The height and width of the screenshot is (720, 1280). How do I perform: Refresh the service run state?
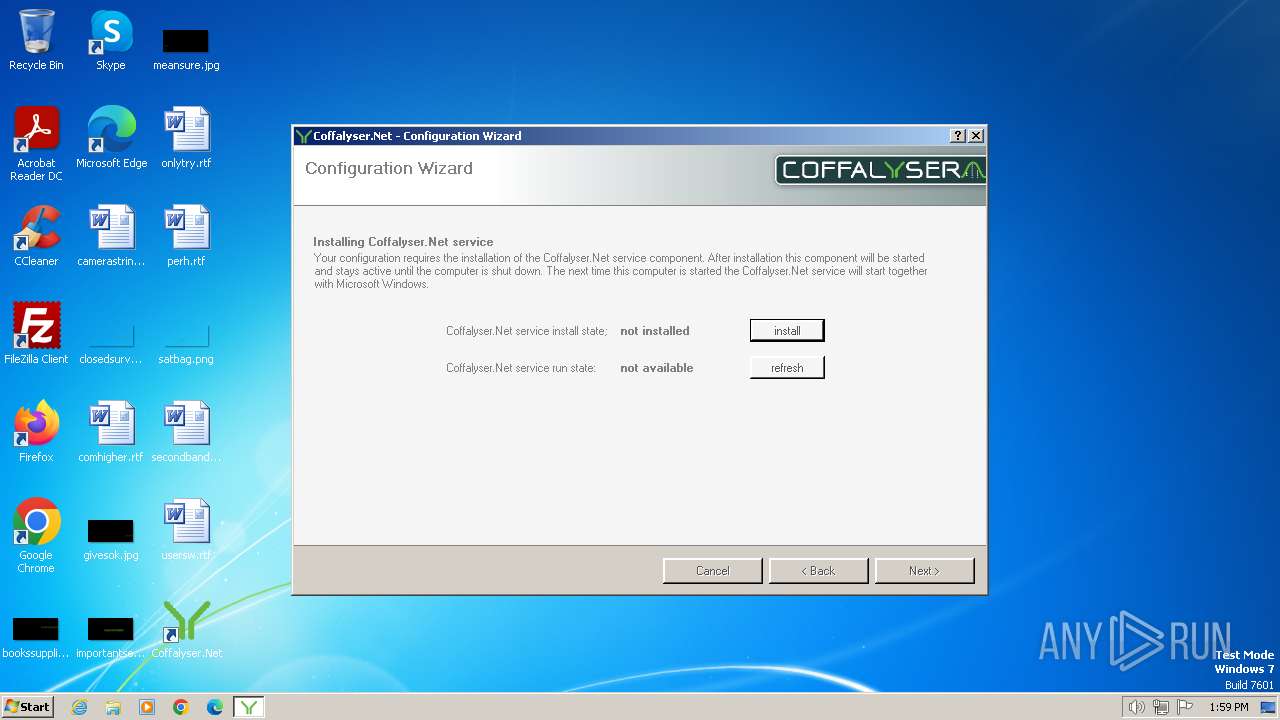tap(787, 368)
